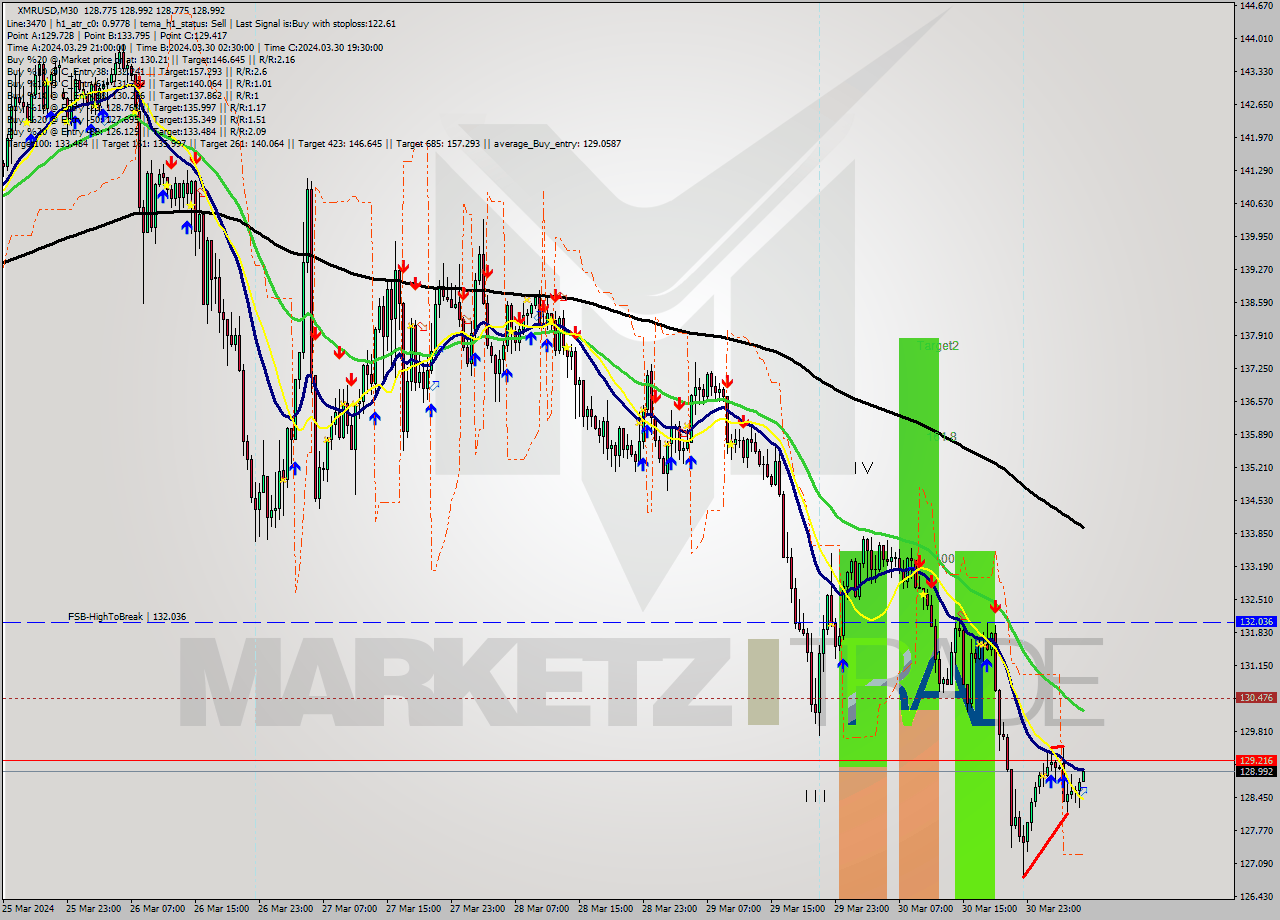The image size is (1280, 920).
Task: Click the 142.650 price axis label
Action: coord(1256,105)
